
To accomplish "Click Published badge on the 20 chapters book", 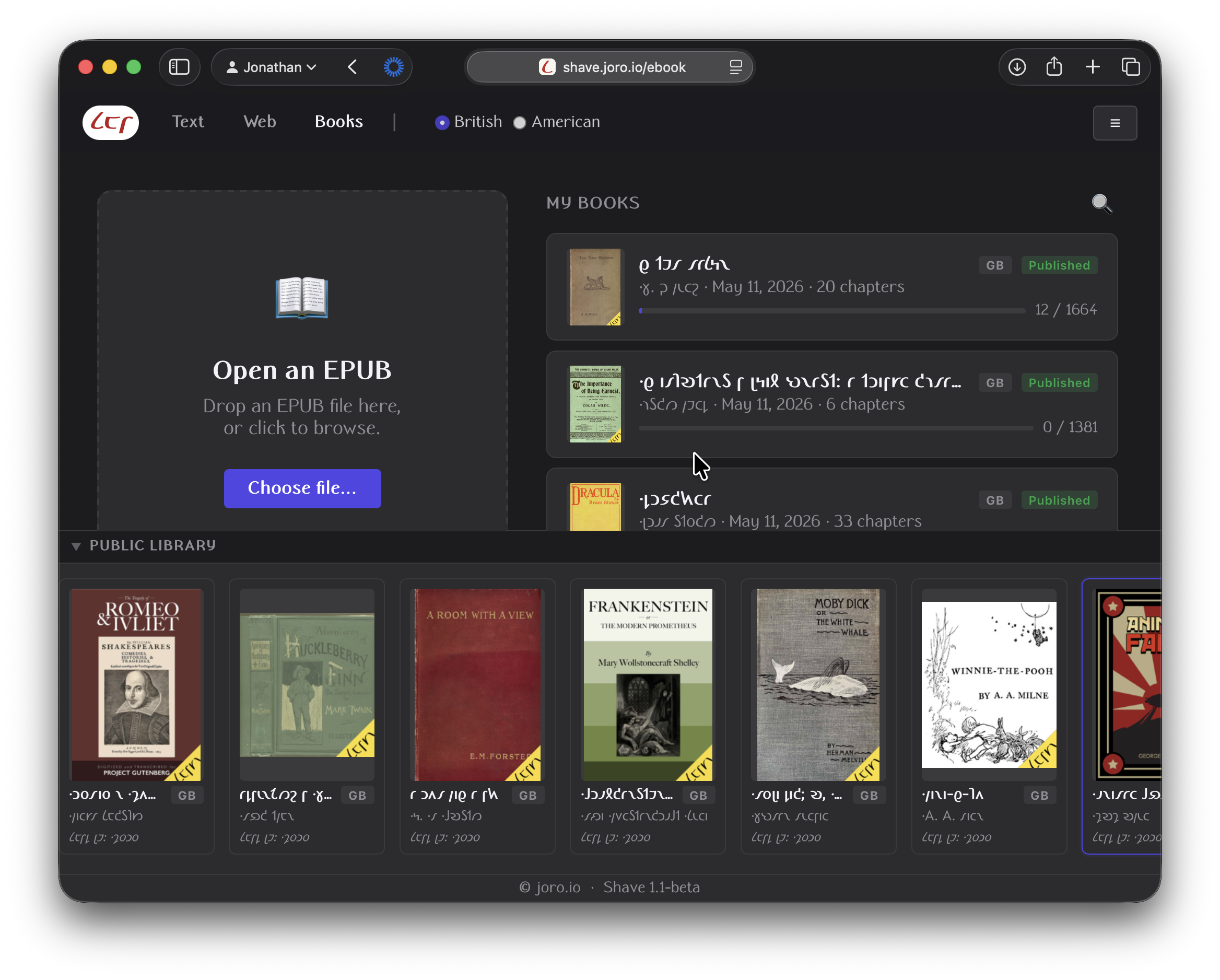I will (1059, 265).
